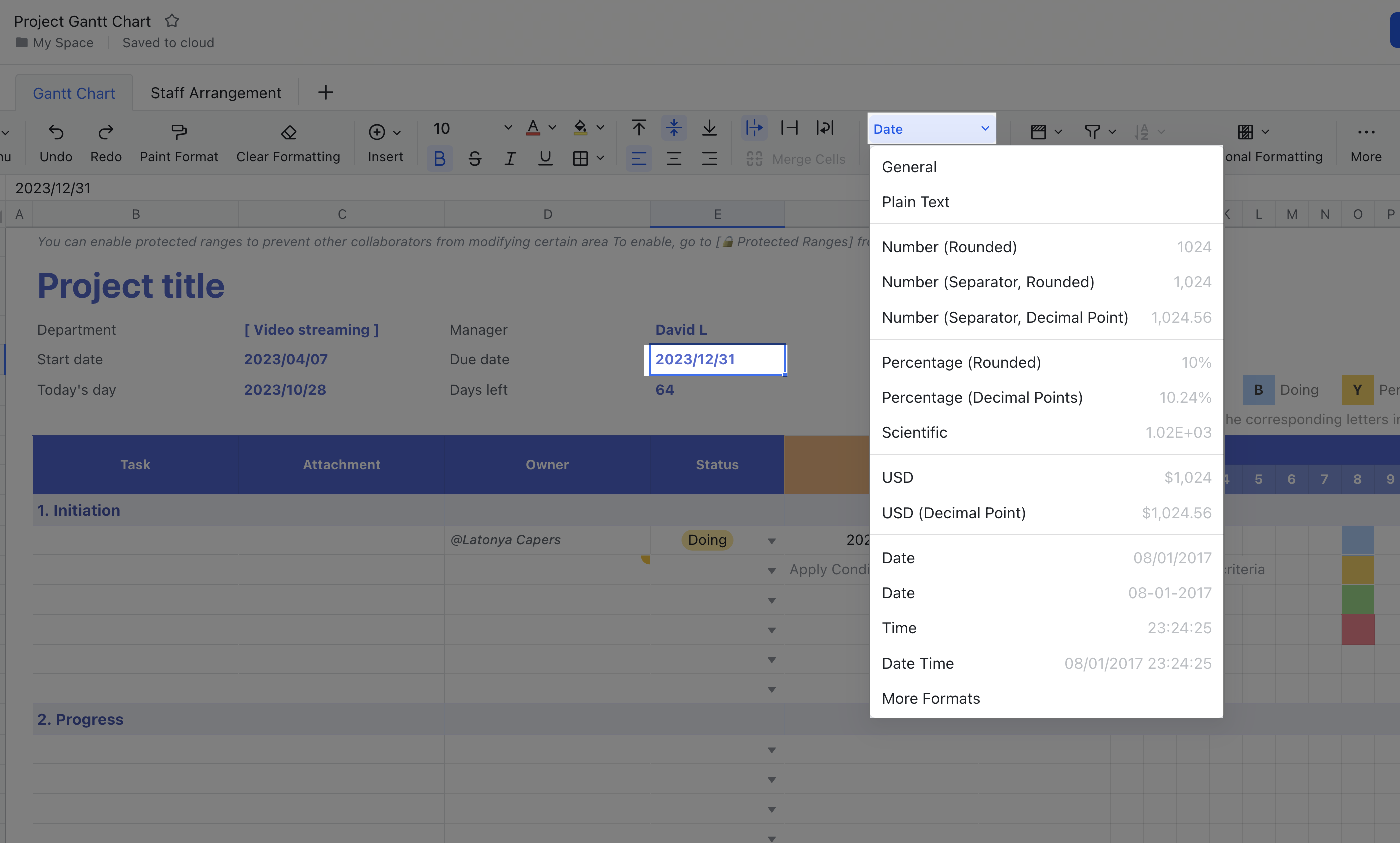1400x843 pixels.
Task: Switch to the Staff Arrangement tab
Action: pyautogui.click(x=216, y=93)
